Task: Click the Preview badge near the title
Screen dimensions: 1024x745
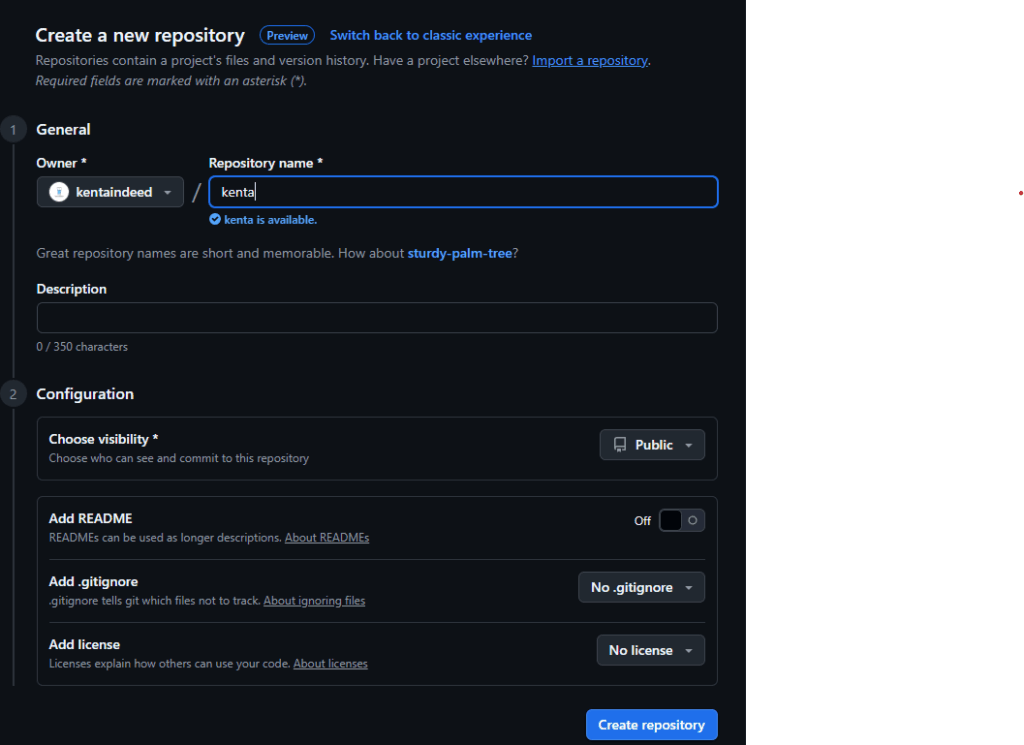Action: tap(287, 35)
